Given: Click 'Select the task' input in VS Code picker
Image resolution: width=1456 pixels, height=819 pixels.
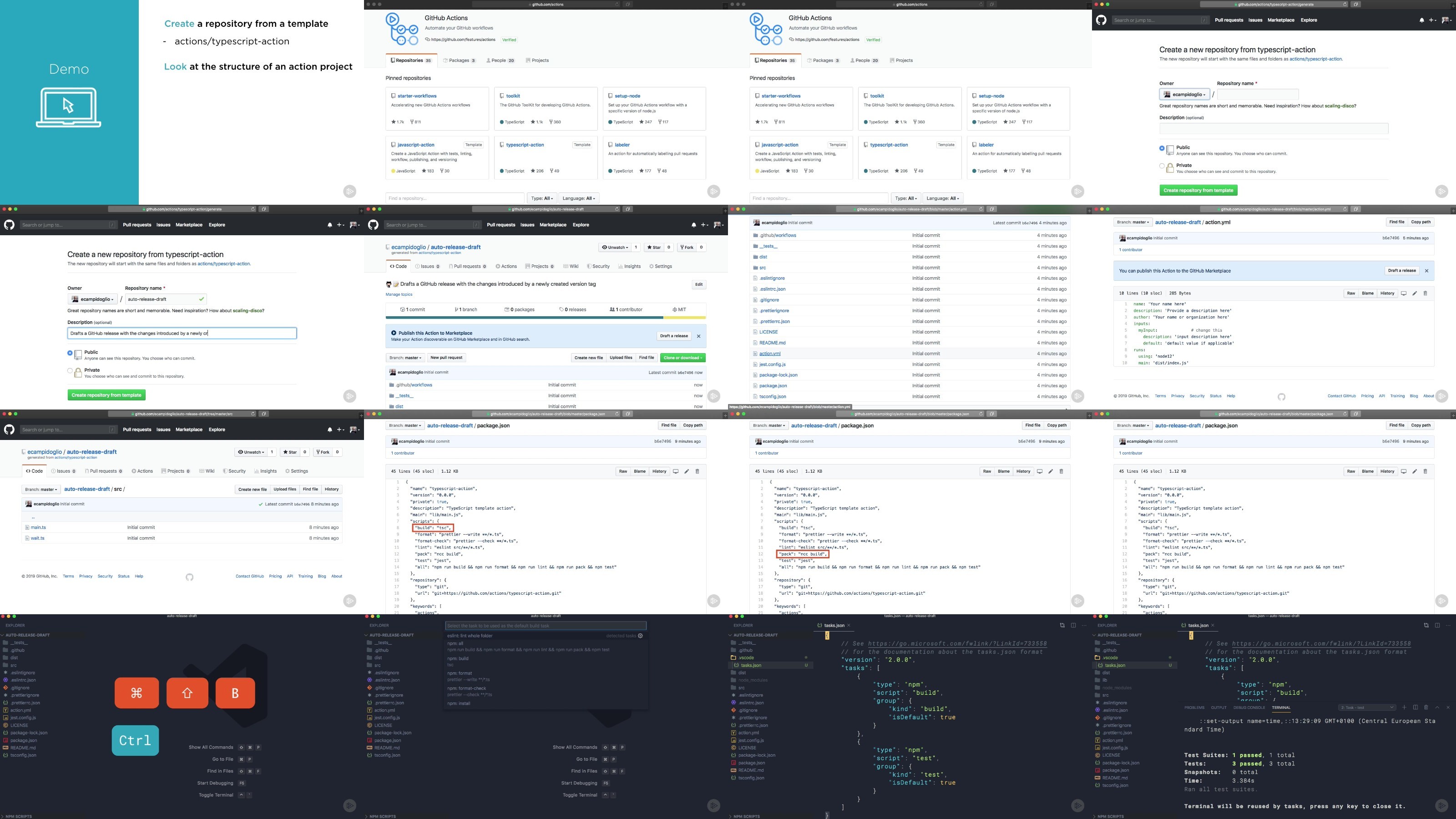Looking at the screenshot, I should (546, 626).
